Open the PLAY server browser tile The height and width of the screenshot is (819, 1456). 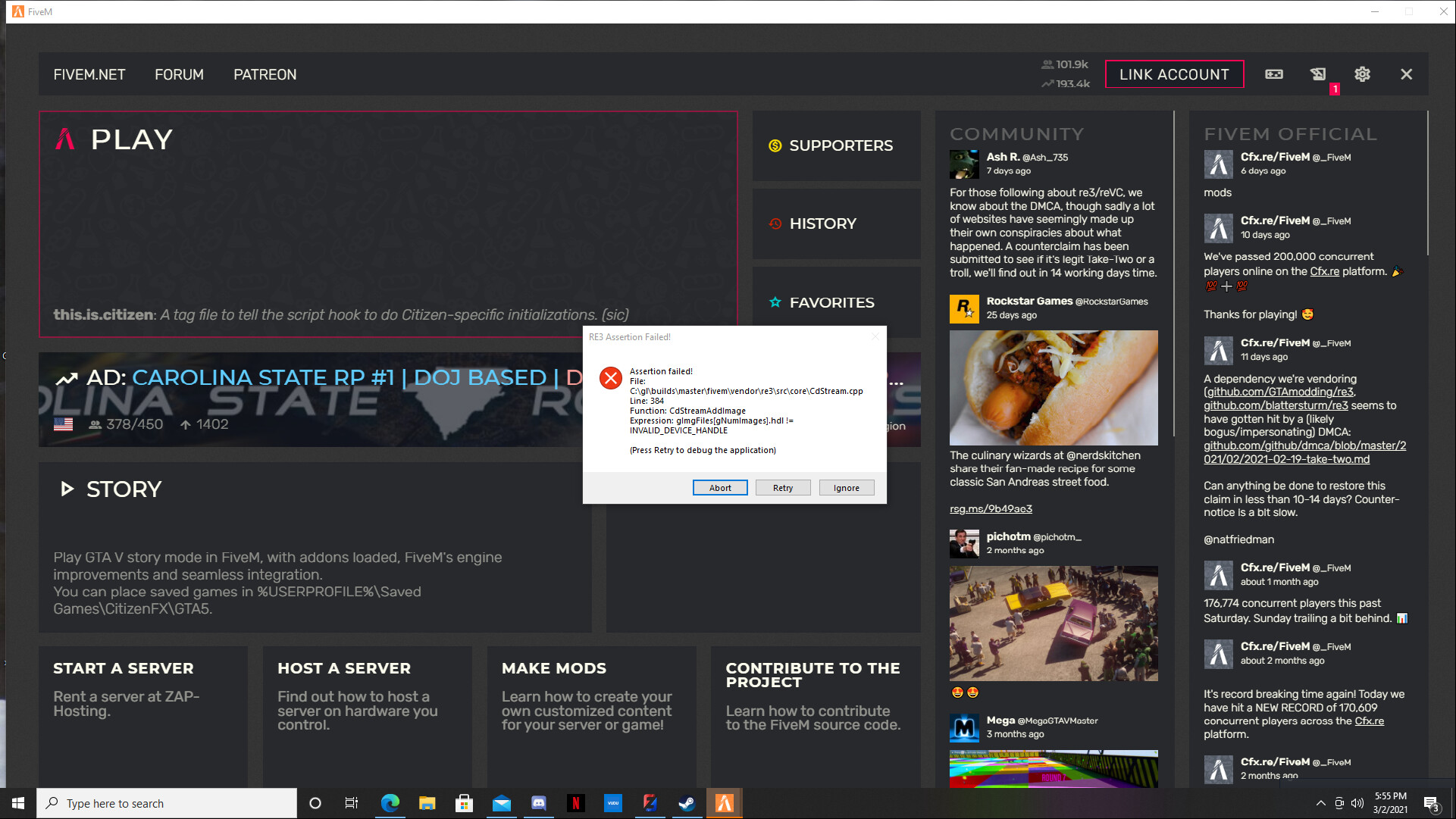point(388,224)
